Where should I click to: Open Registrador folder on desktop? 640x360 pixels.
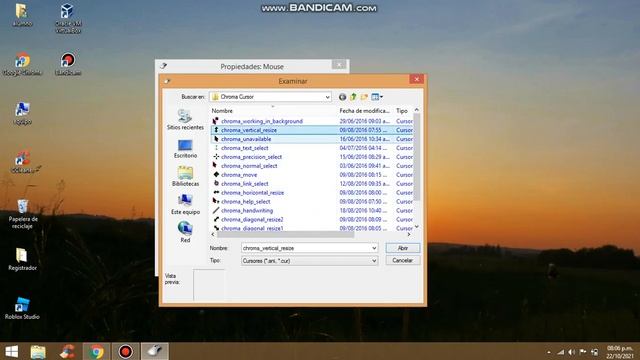(22, 259)
